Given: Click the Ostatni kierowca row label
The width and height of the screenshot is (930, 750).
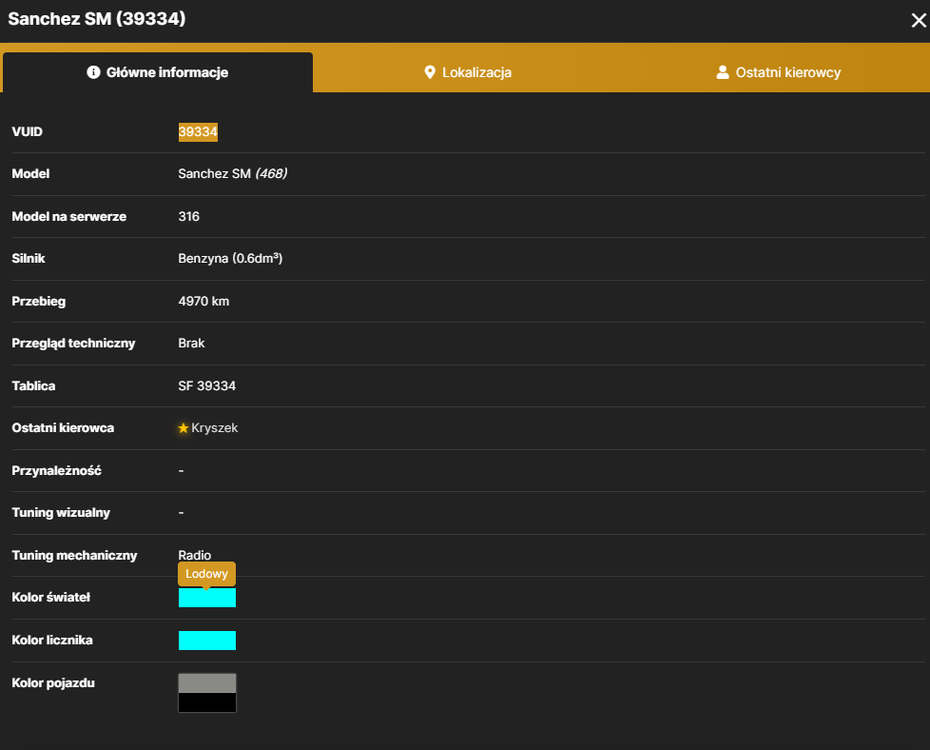Looking at the screenshot, I should pyautogui.click(x=63, y=428).
